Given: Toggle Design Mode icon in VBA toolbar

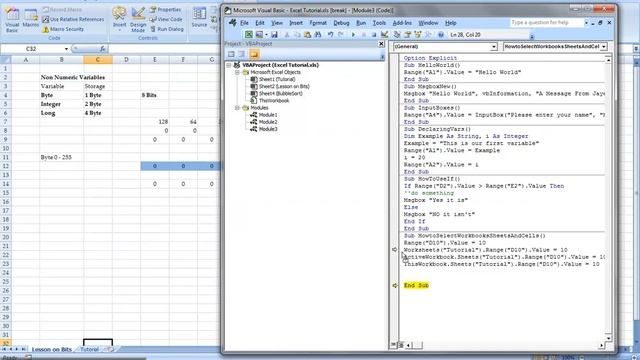Looking at the screenshot, I should pos(384,35).
